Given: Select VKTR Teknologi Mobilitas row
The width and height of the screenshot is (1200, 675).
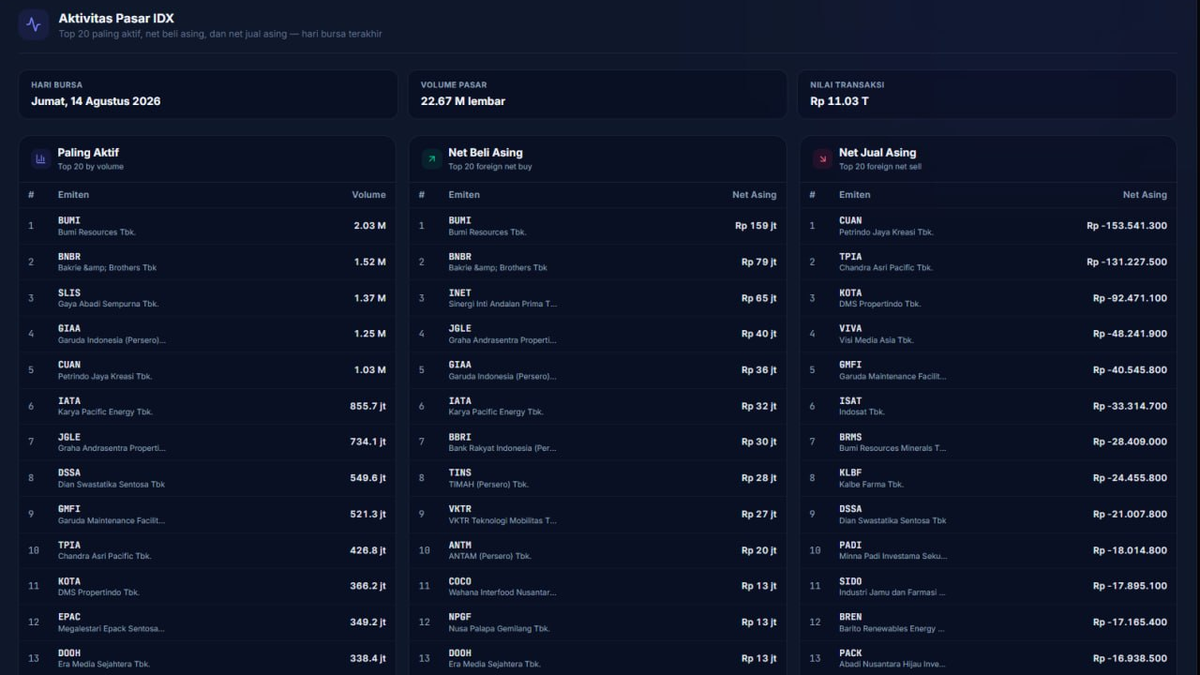Looking at the screenshot, I should [x=598, y=514].
